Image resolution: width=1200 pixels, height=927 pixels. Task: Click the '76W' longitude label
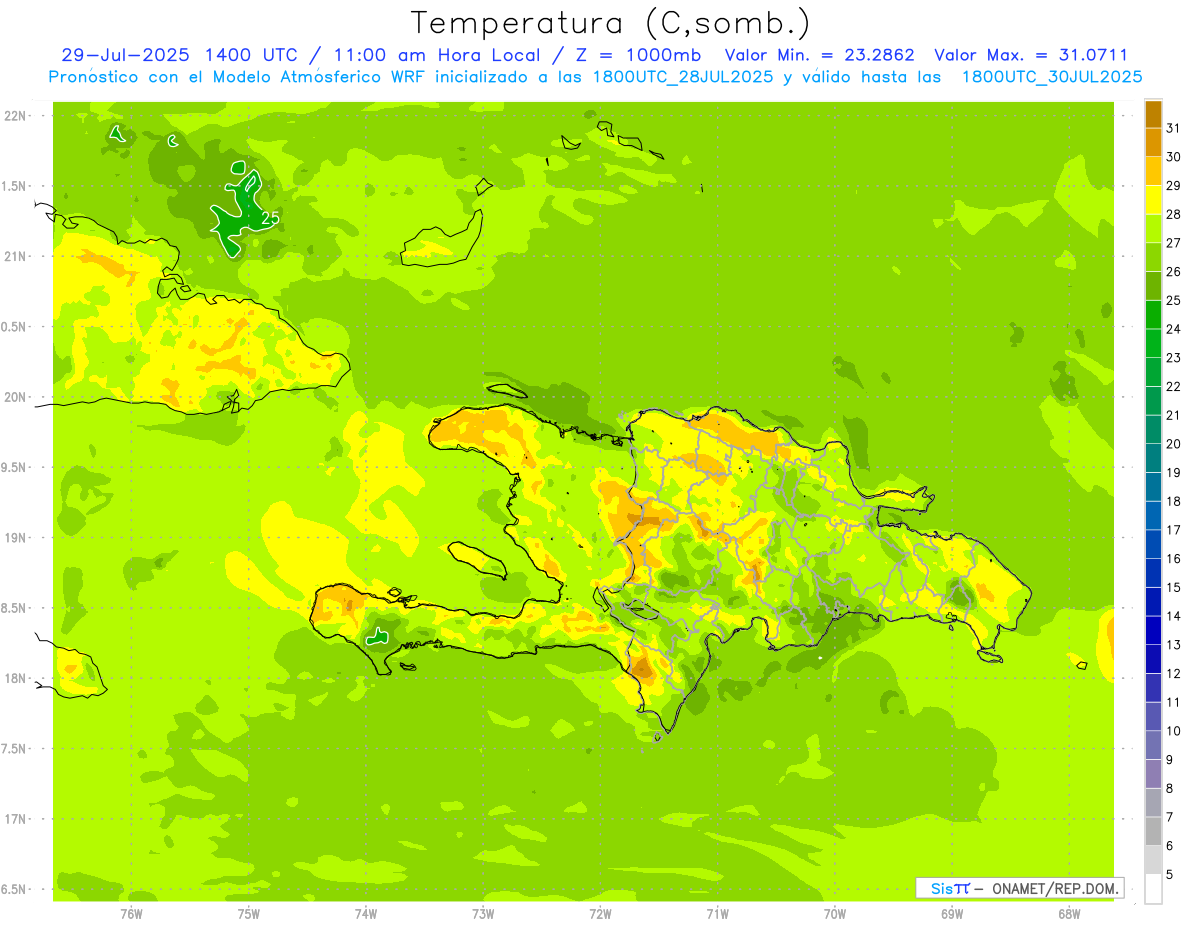pyautogui.click(x=131, y=914)
